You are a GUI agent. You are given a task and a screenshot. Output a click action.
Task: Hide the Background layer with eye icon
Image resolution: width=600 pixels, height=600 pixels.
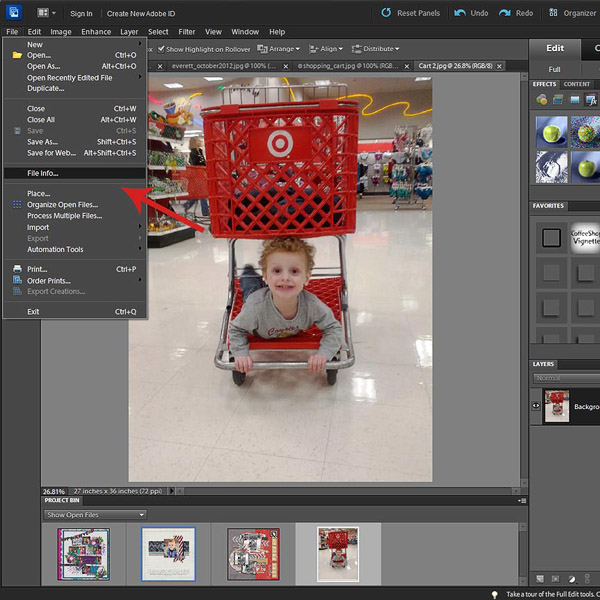pyautogui.click(x=536, y=406)
